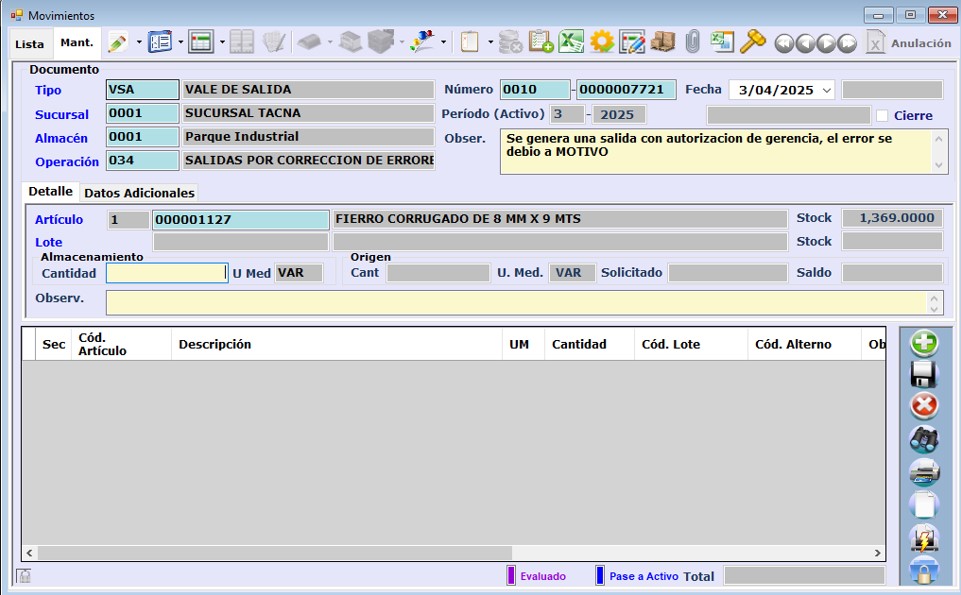The height and width of the screenshot is (595, 961).
Task: Click the purple Evaluado color indicator
Action: click(x=511, y=576)
